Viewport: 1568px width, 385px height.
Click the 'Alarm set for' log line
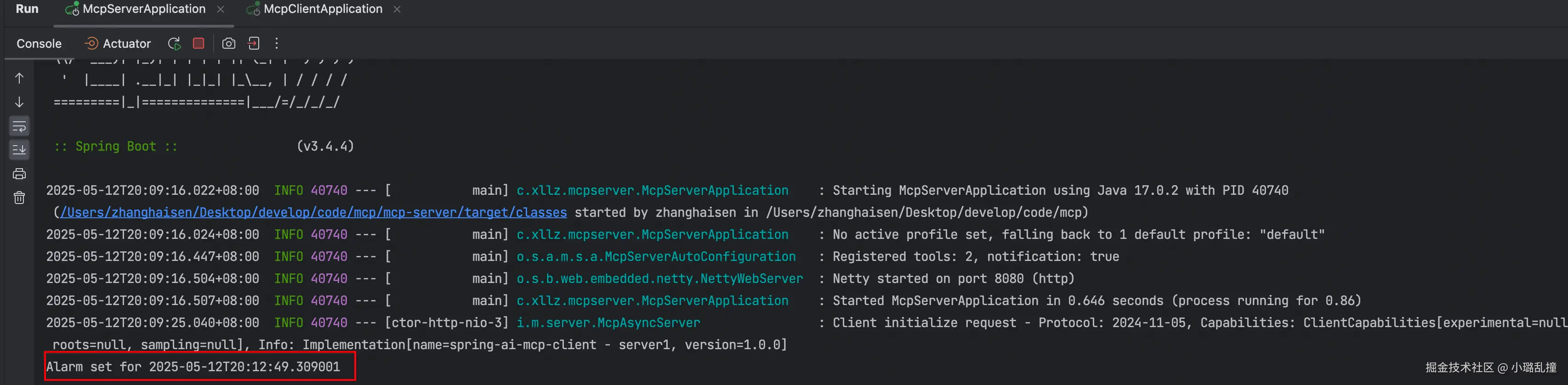(193, 367)
